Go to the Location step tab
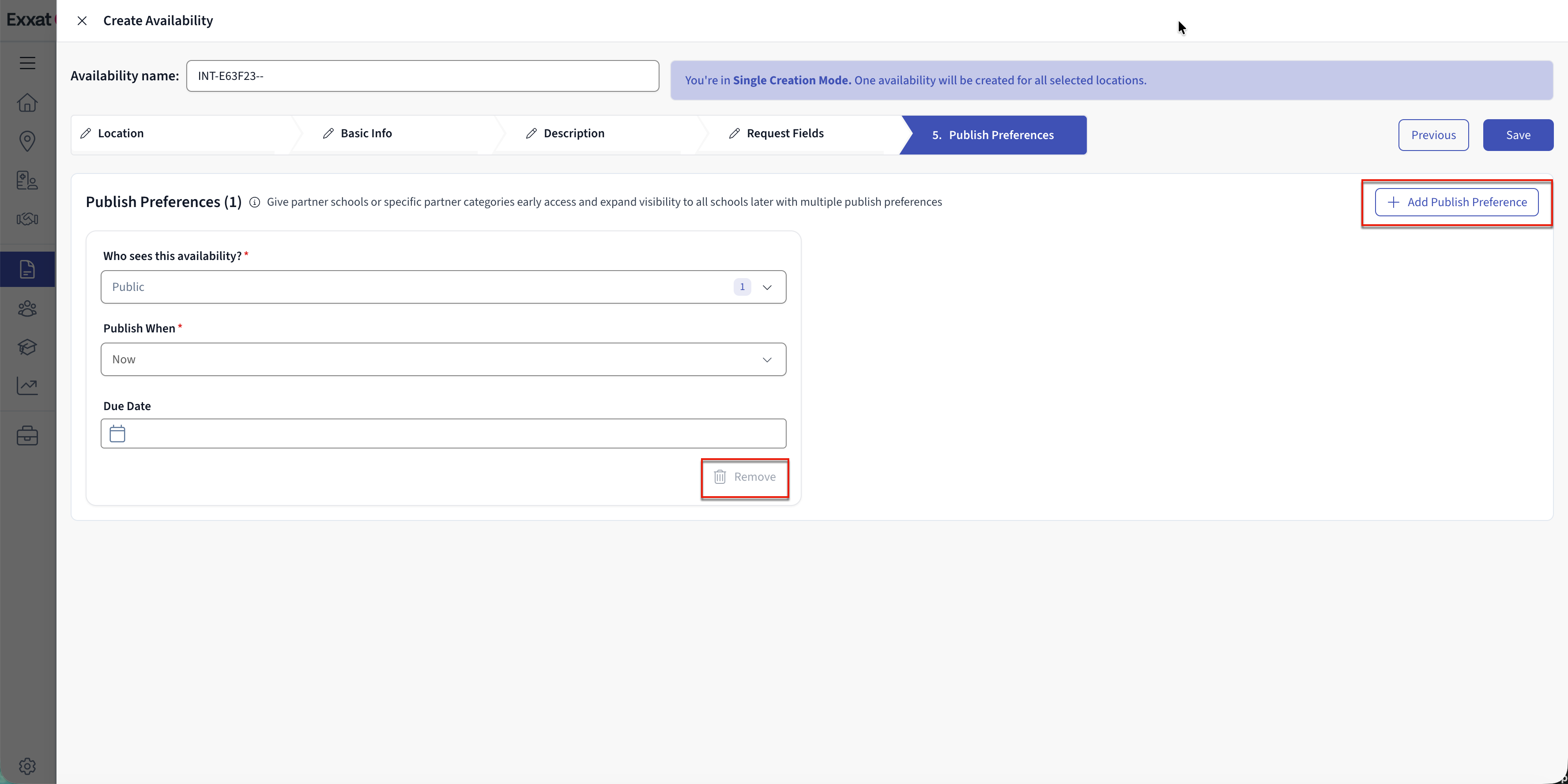This screenshot has height=784, width=1568. pos(121,134)
